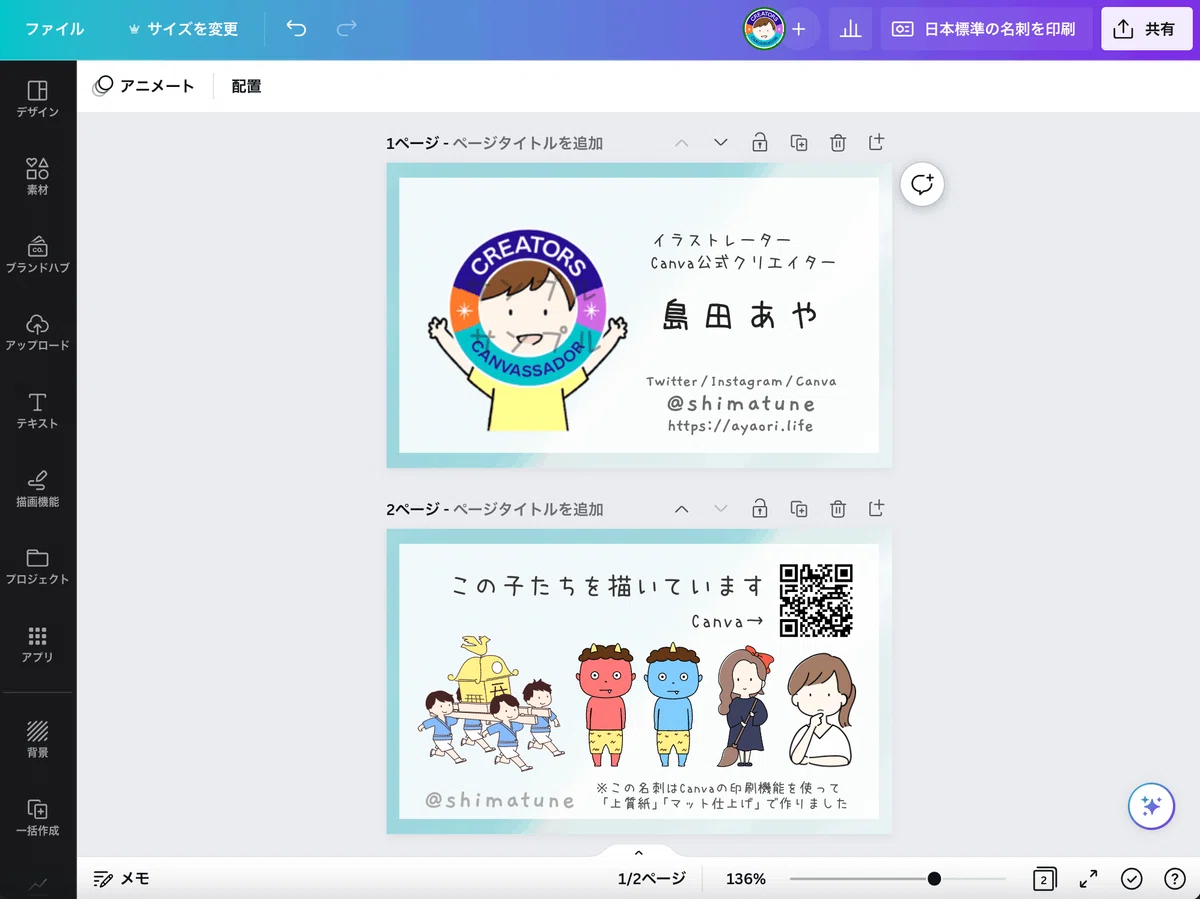1200x899 pixels.
Task: Move page 1 down with the chevron
Action: click(x=721, y=143)
